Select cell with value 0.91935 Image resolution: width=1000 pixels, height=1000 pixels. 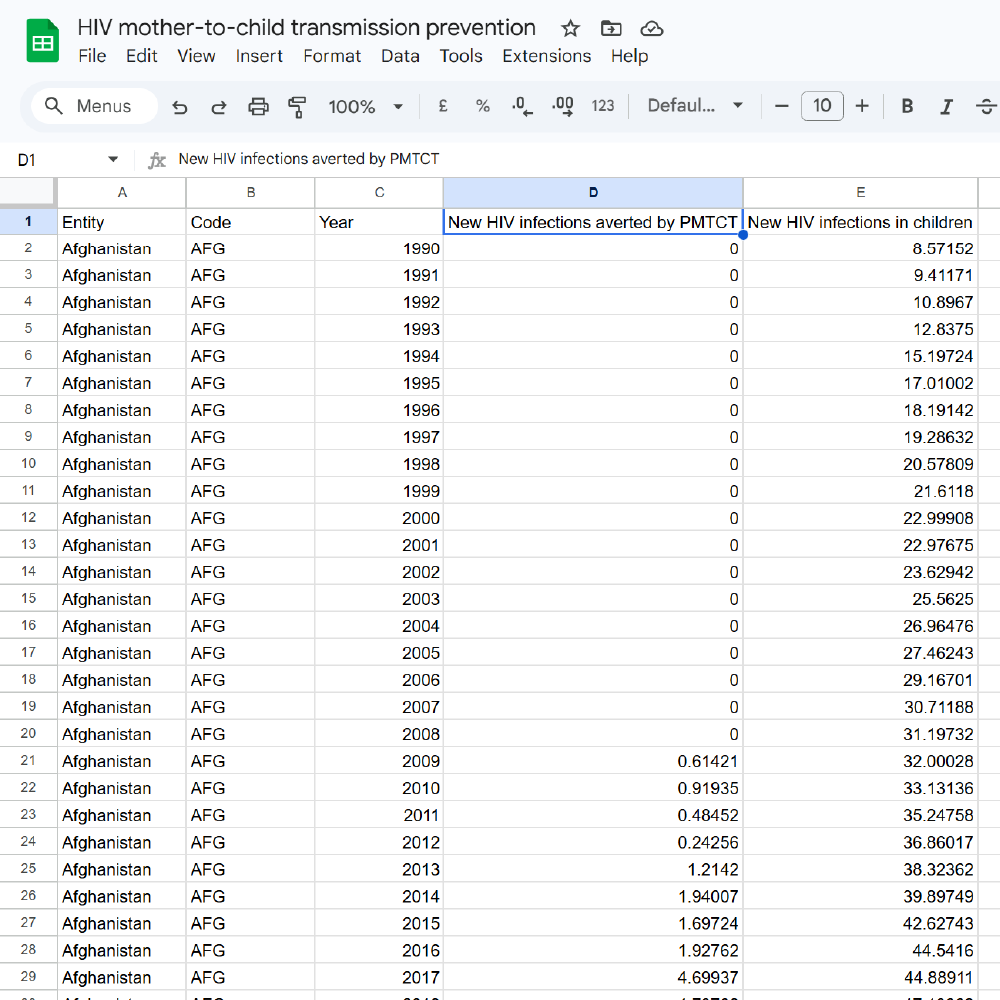593,788
